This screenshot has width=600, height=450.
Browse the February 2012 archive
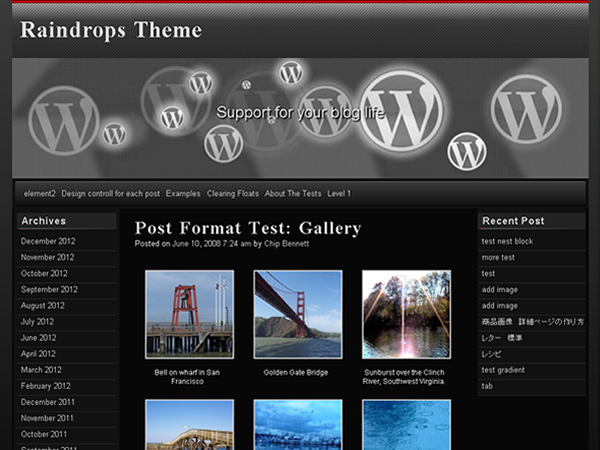point(47,386)
